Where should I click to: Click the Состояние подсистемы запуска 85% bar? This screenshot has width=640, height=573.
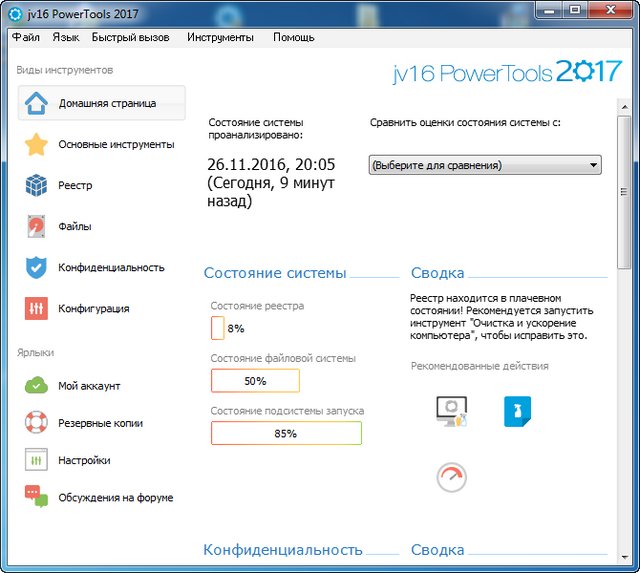[x=286, y=433]
